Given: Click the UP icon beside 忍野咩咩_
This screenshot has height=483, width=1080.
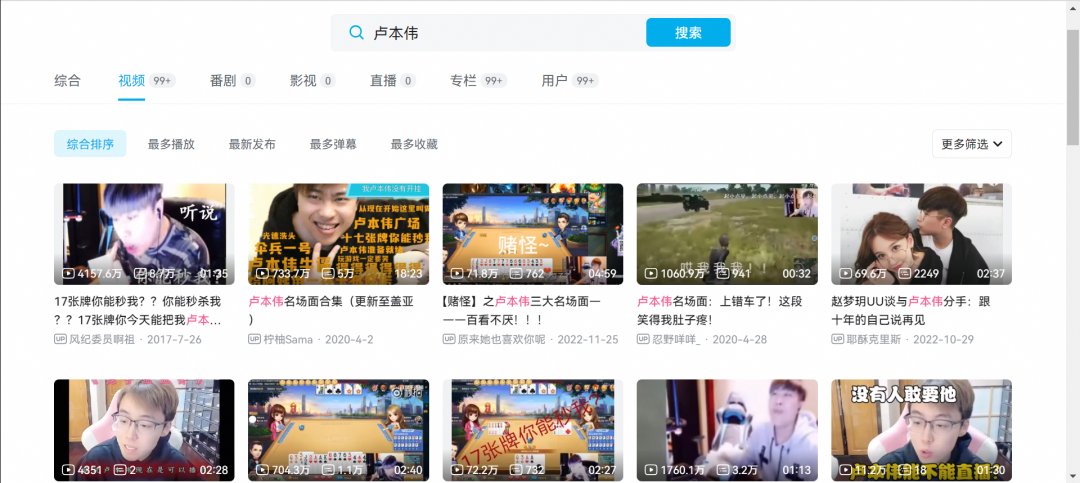Looking at the screenshot, I should 643,339.
